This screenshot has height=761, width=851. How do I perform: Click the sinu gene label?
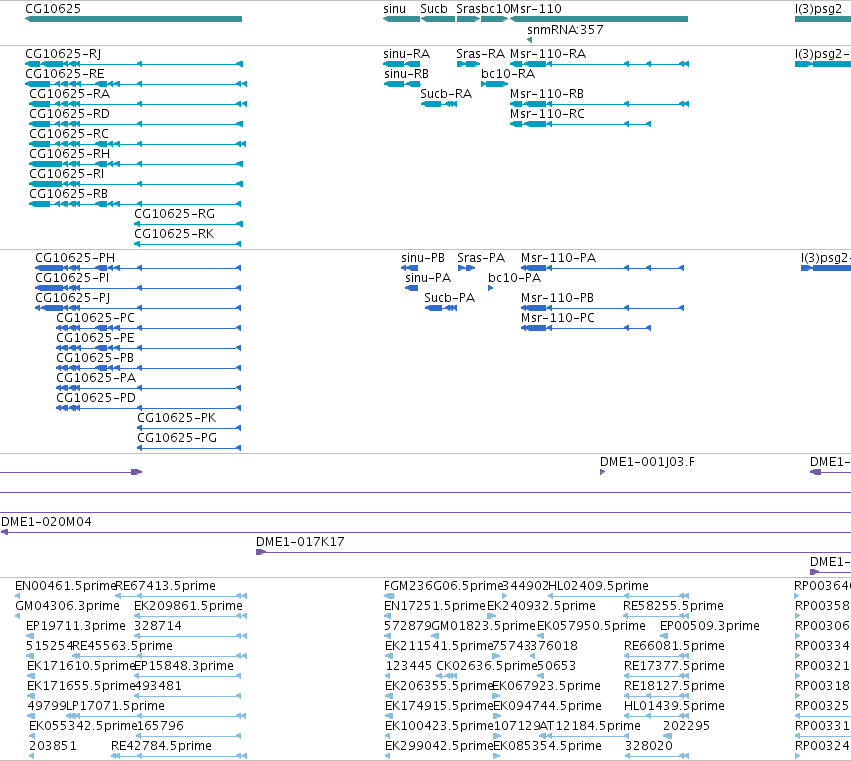(395, 9)
